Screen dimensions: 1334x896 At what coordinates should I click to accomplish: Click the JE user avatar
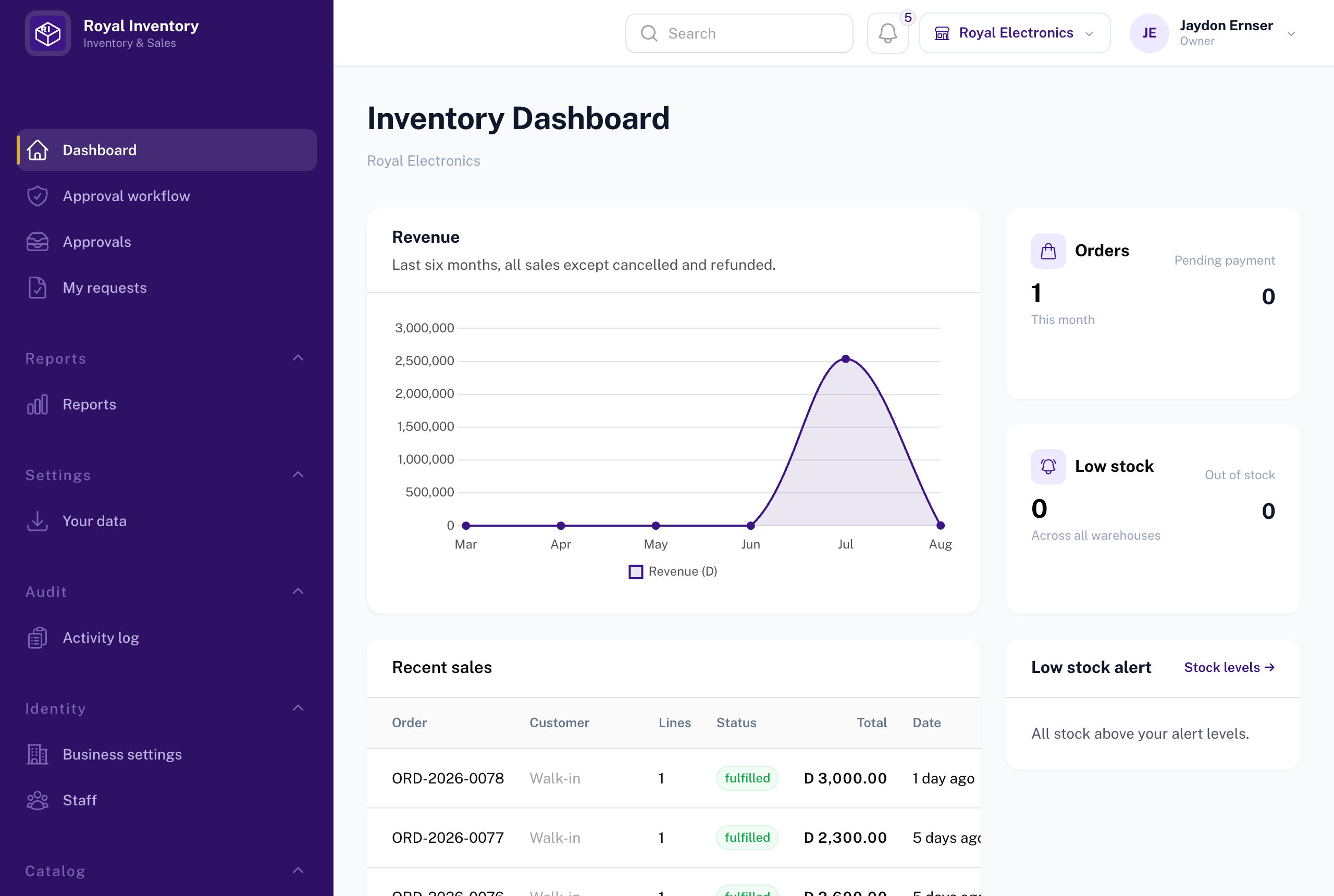(x=1150, y=33)
